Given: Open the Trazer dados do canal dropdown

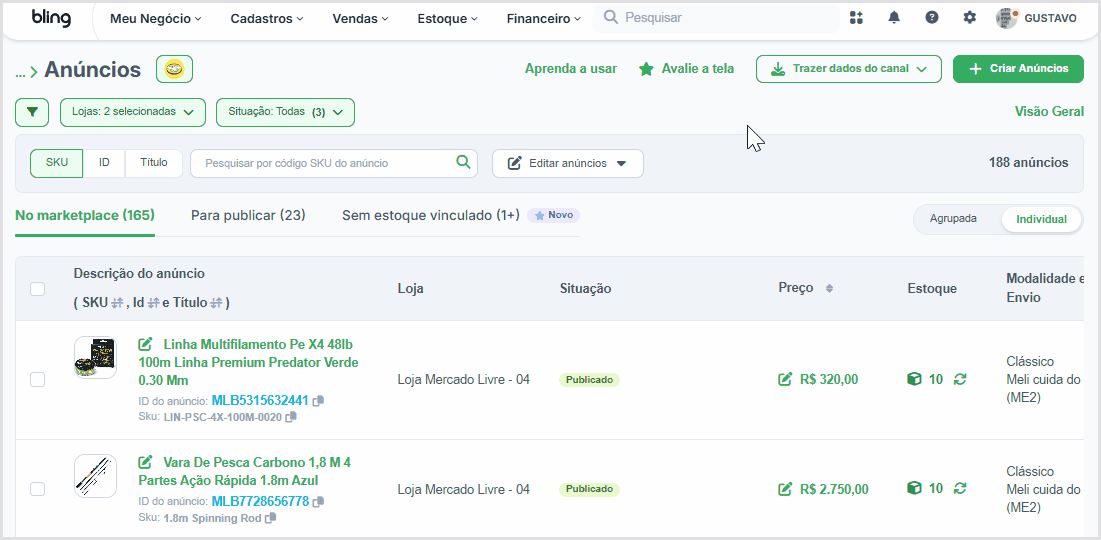Looking at the screenshot, I should tap(848, 69).
